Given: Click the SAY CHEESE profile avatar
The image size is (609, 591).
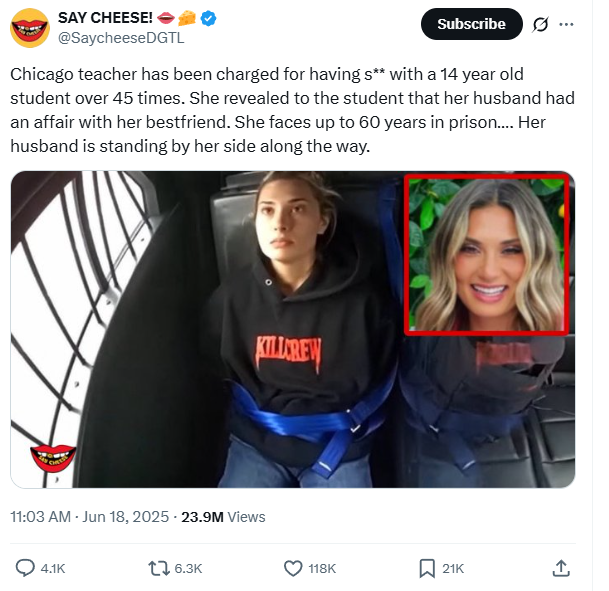Looking at the screenshot, I should 30,28.
